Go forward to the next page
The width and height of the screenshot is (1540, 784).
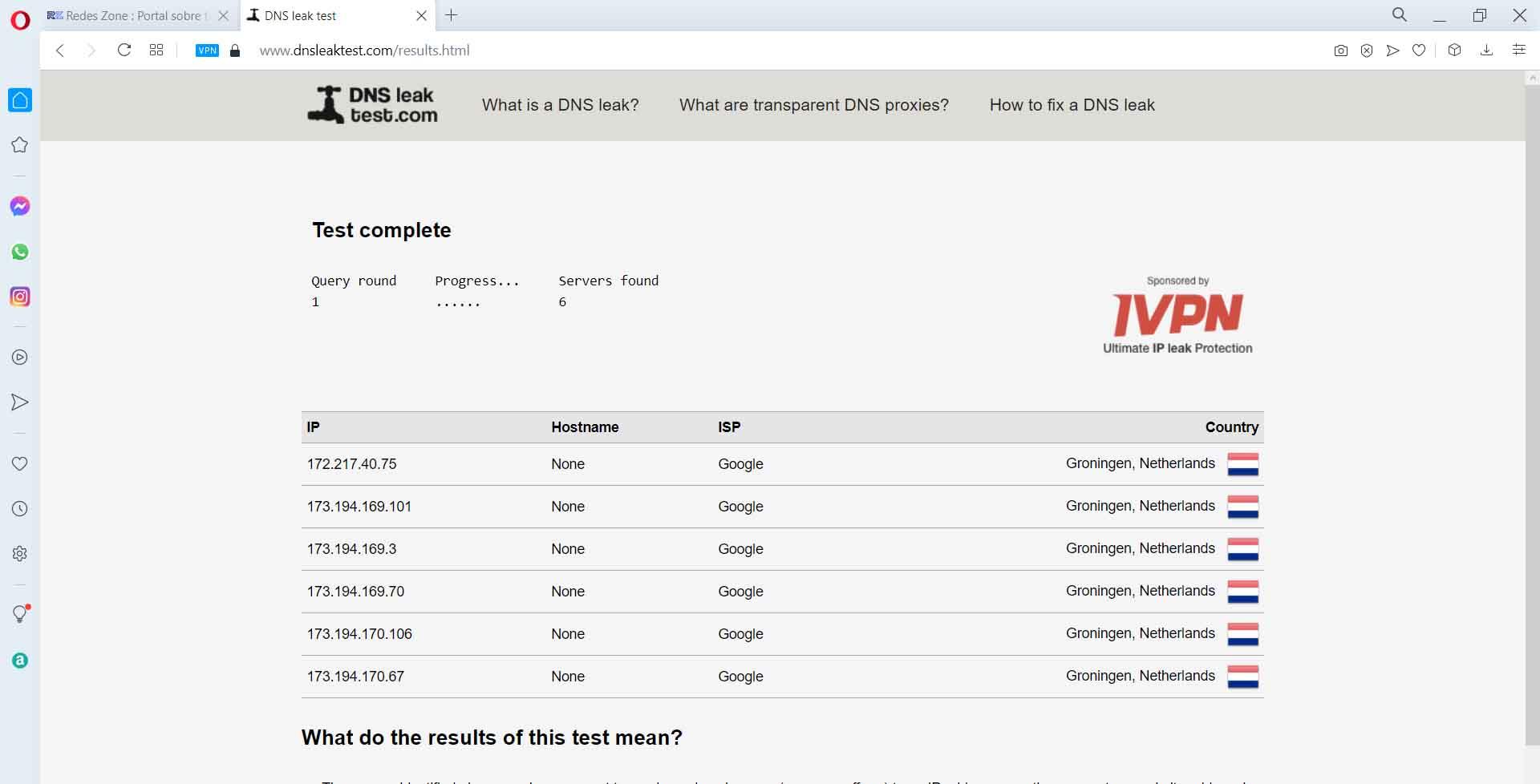[91, 51]
